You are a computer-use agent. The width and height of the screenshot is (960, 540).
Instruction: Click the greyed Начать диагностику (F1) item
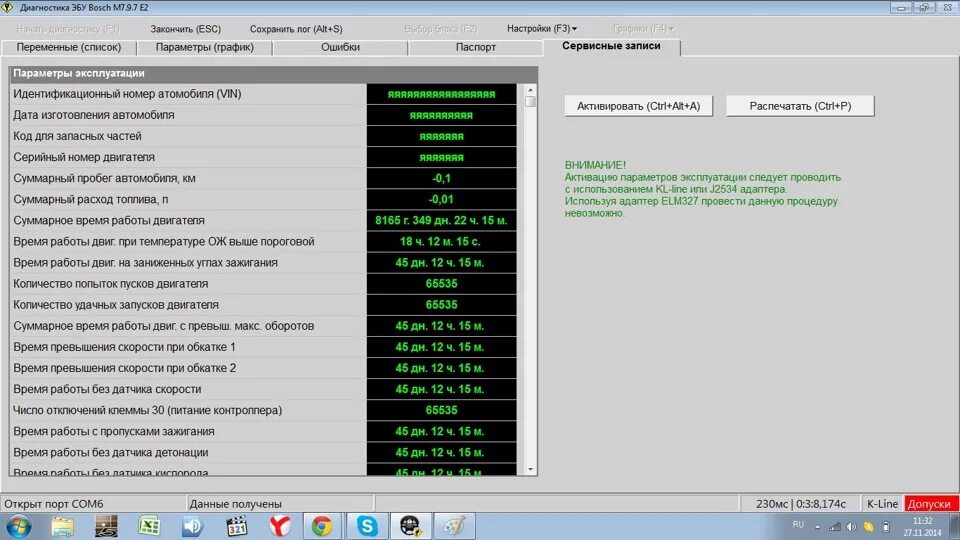click(x=68, y=29)
